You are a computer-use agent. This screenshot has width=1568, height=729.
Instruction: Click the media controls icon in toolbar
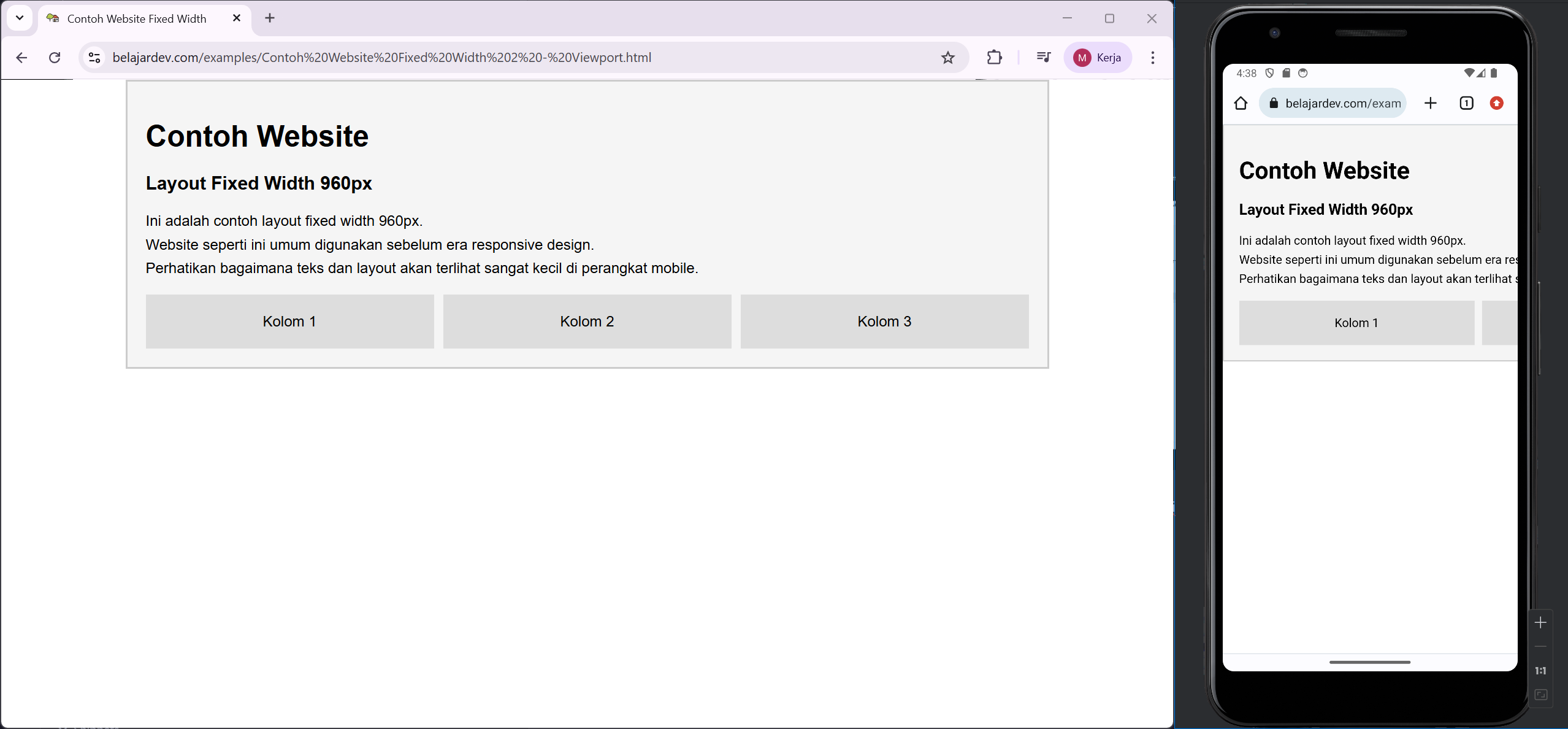coord(1043,57)
